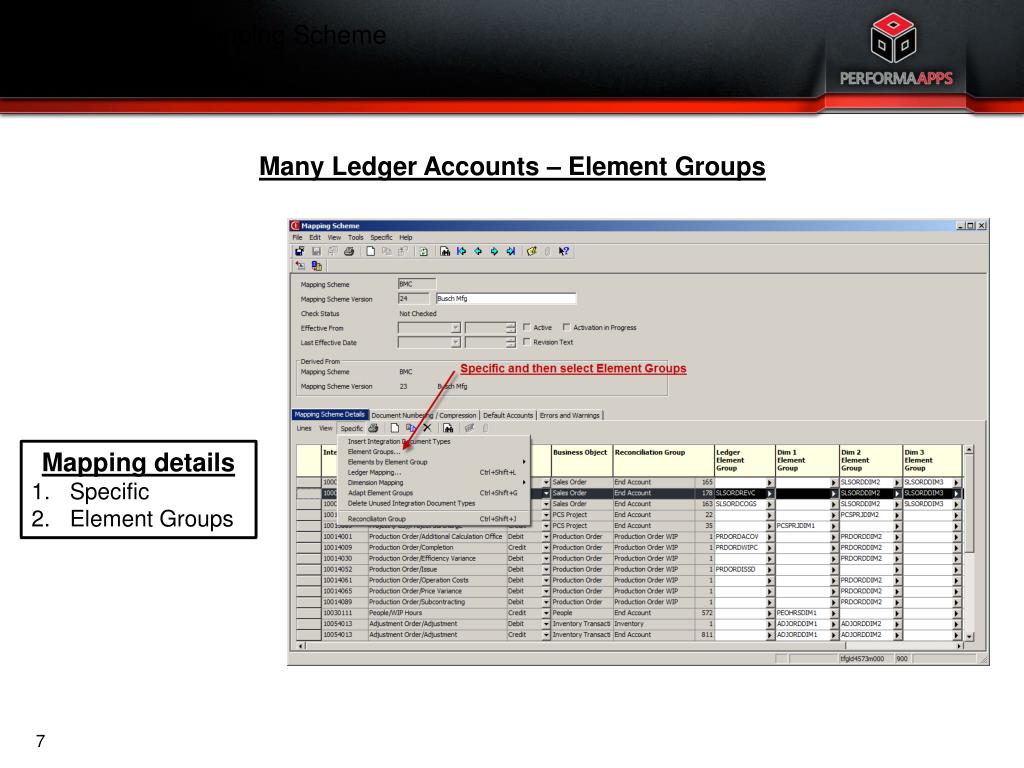Expand Ledger Element Group arrow for SLSORDREVC
1024x768 pixels.
771,494
